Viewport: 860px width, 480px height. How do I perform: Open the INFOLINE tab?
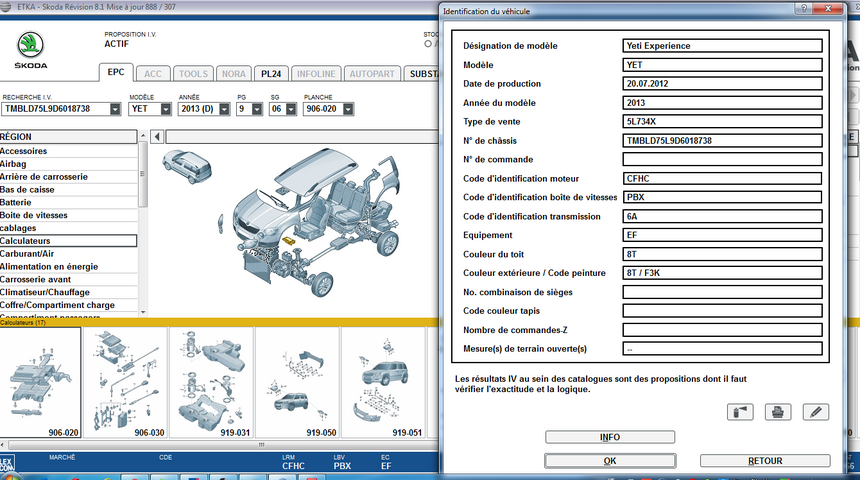[x=316, y=74]
